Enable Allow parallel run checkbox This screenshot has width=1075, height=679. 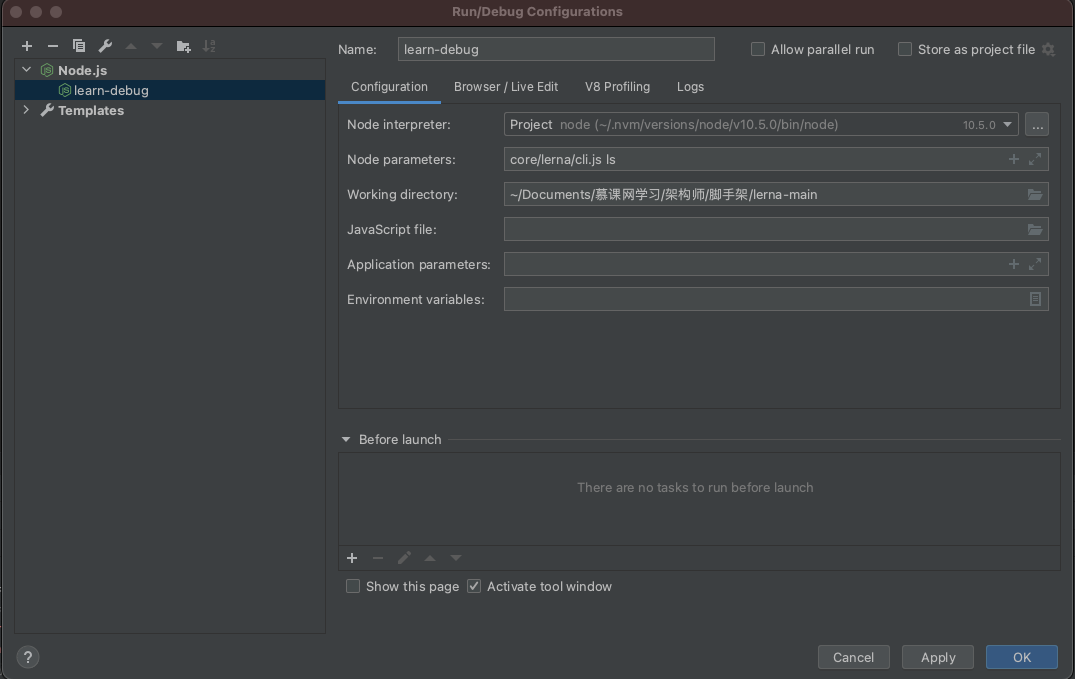(758, 49)
